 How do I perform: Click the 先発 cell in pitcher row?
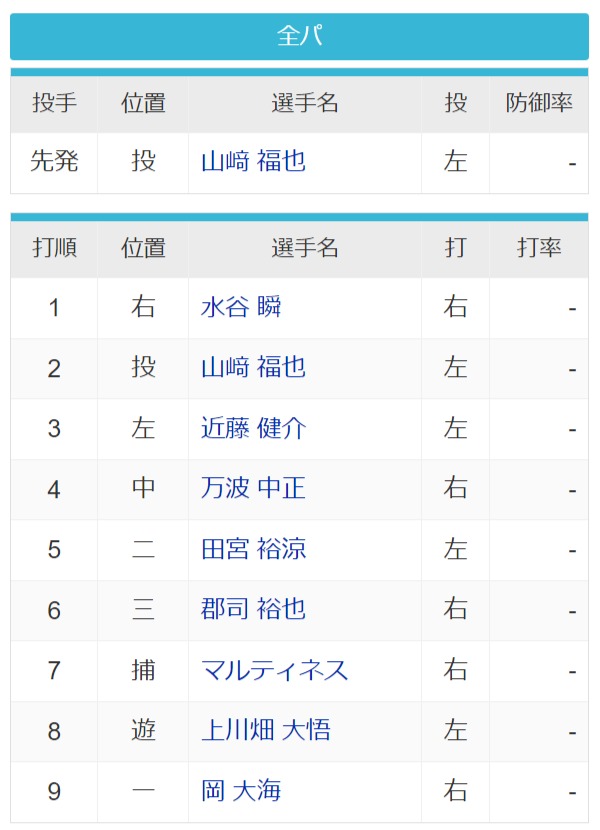[54, 163]
